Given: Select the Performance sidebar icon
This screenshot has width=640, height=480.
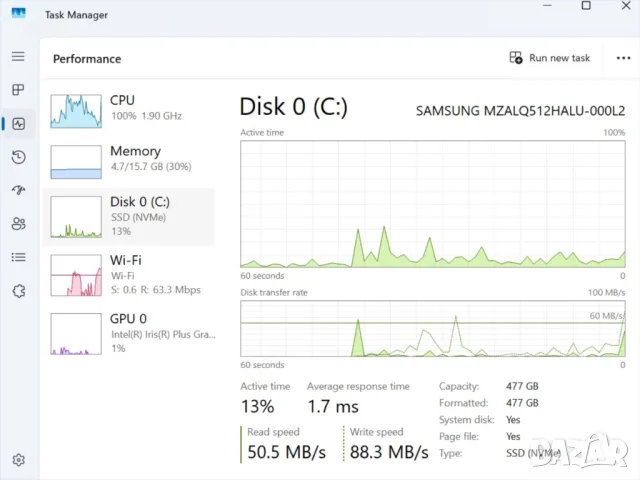Looking at the screenshot, I should pos(18,124).
